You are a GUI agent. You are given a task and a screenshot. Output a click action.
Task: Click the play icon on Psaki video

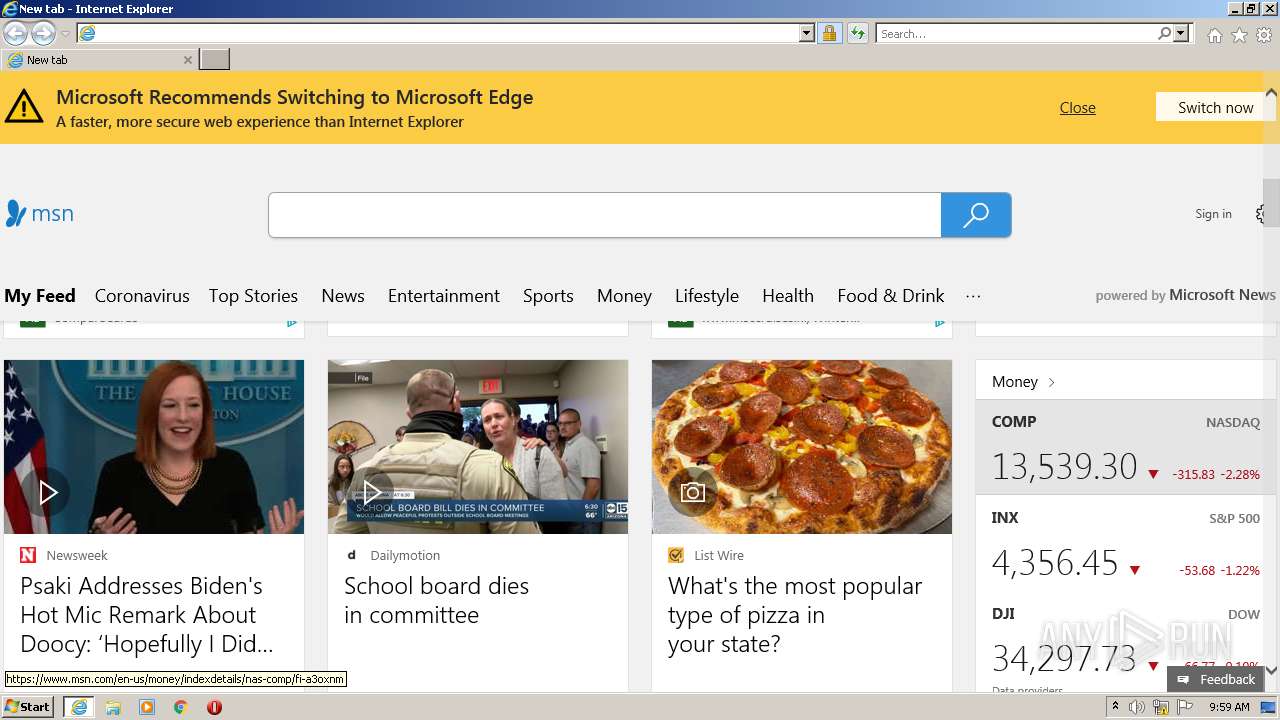pos(47,492)
